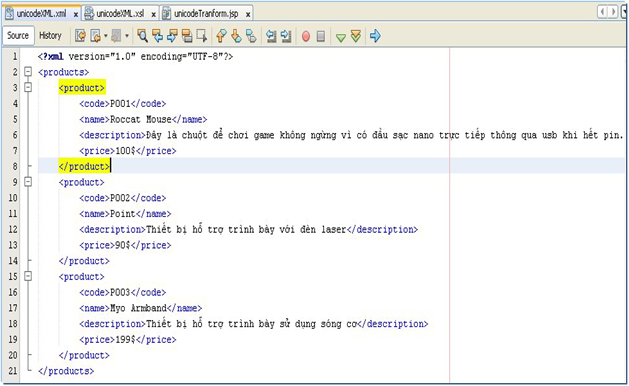Click the 199$ price value

(x=126, y=339)
